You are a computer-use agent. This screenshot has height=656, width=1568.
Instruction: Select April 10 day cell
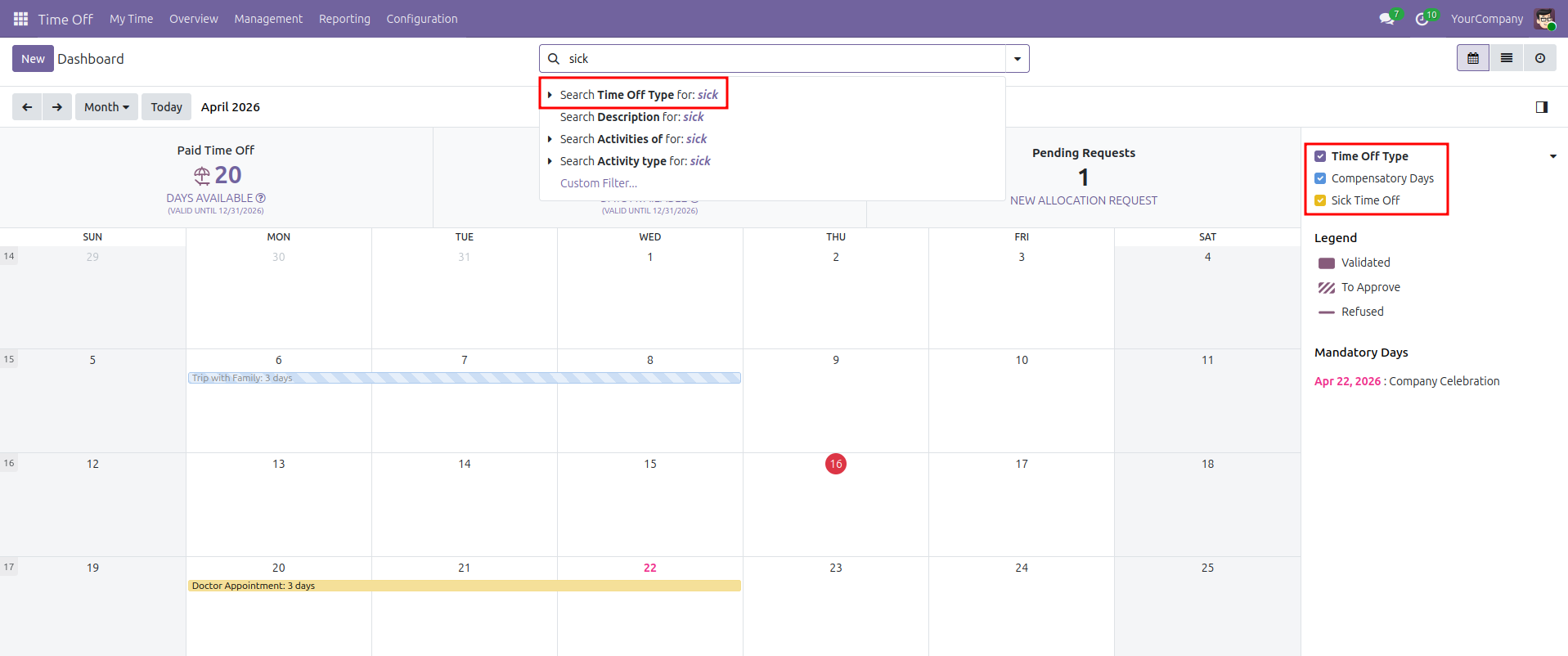[1022, 401]
